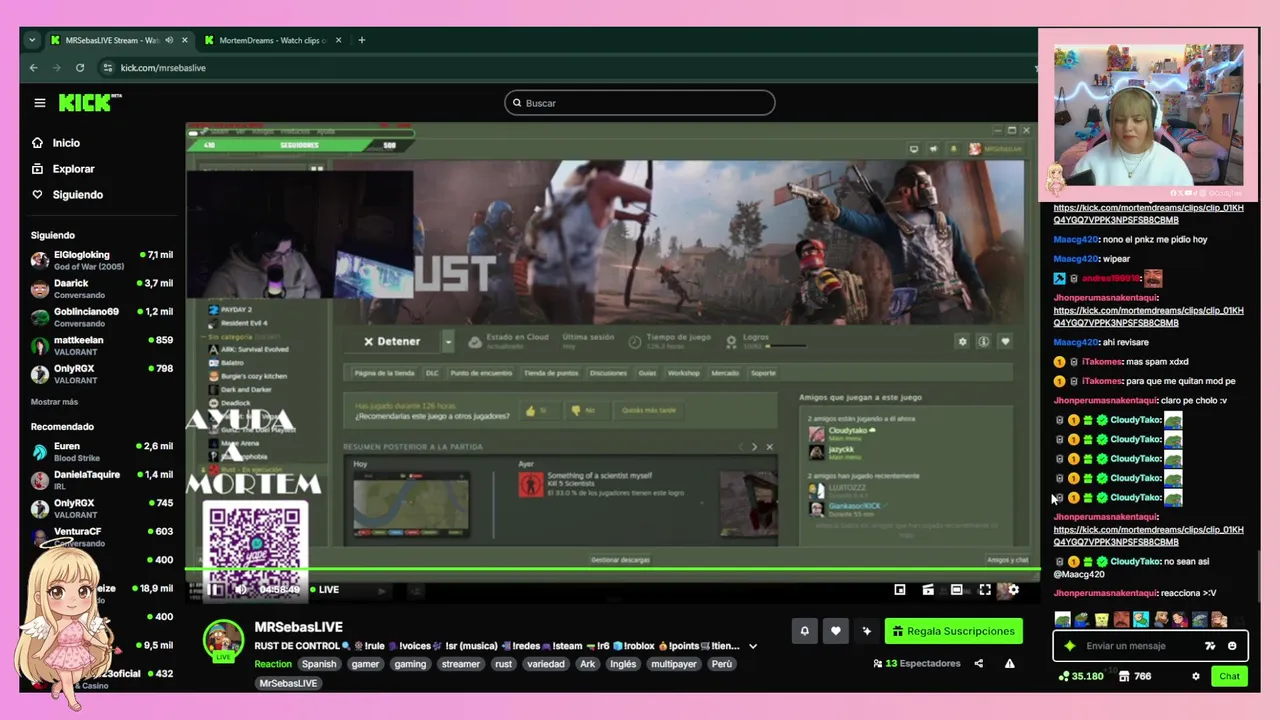
Task: Open chat settings gear icon
Action: pyautogui.click(x=1195, y=676)
